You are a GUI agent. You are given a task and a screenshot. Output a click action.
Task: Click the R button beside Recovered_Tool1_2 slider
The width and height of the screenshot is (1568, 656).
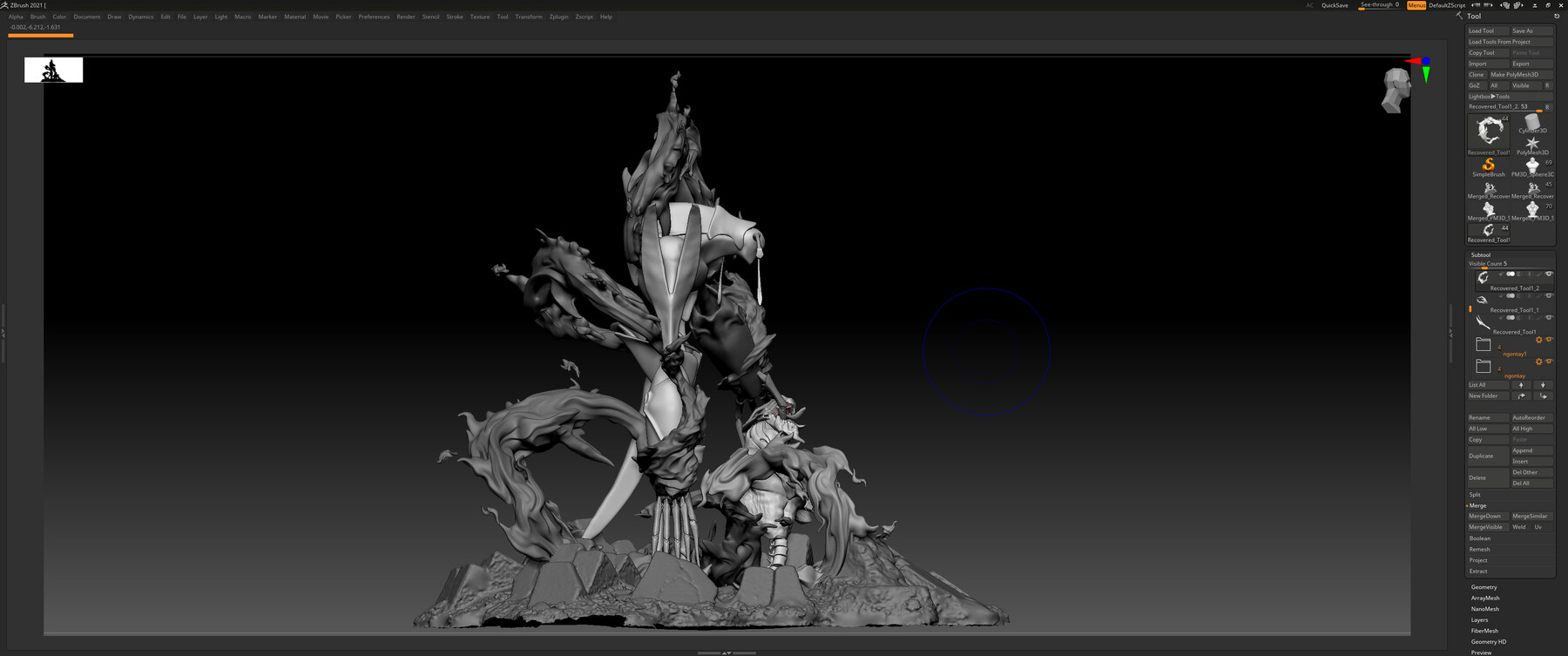pyautogui.click(x=1547, y=107)
